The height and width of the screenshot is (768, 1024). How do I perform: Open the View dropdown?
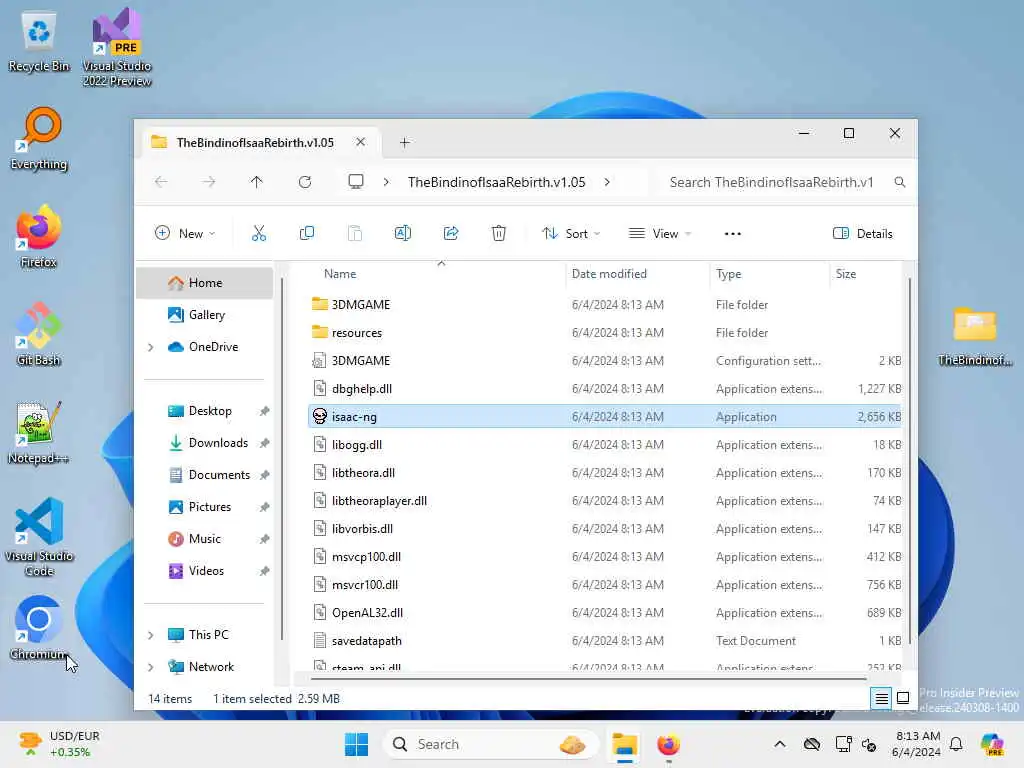(x=660, y=233)
